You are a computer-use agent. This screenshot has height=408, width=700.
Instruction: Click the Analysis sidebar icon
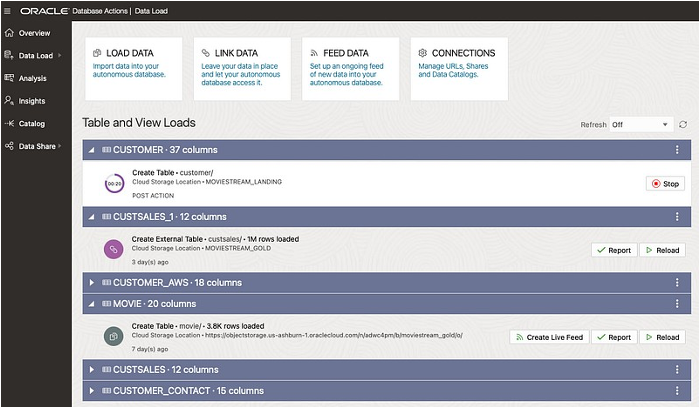point(9,78)
